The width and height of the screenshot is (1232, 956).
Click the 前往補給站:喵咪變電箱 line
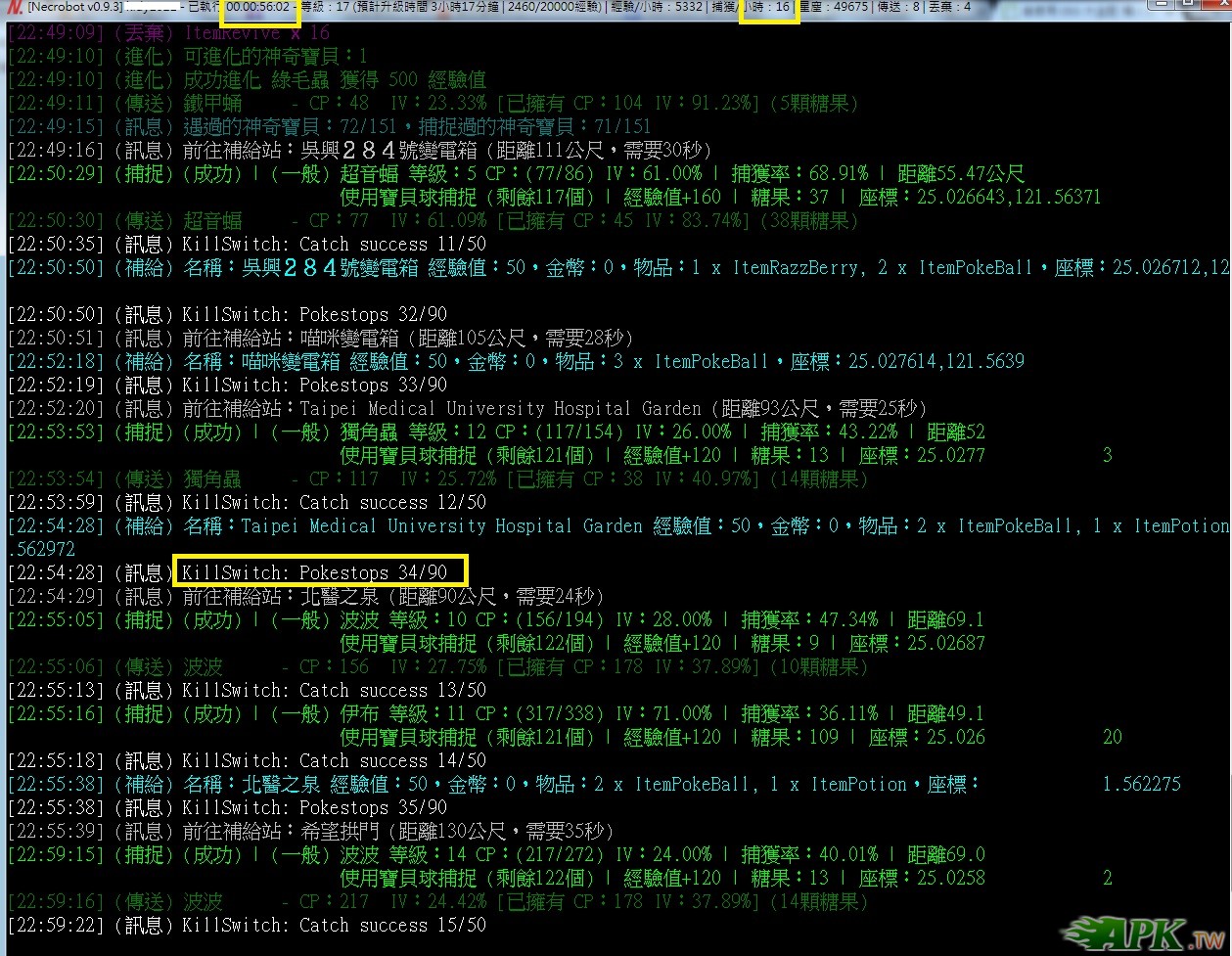coord(320,339)
